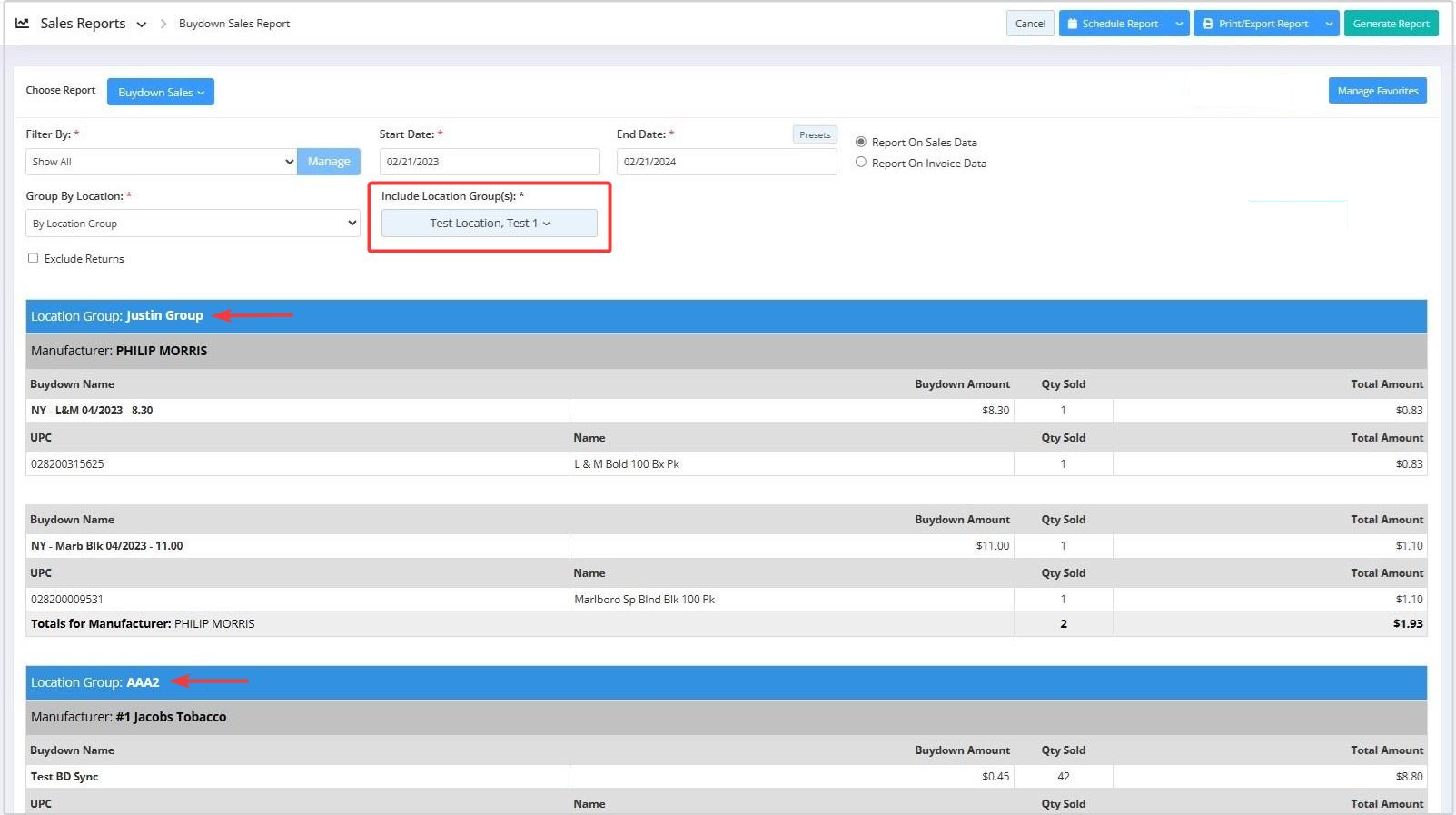Click product name L & M Bold 100 Bx Pk
Screen dimensions: 1456x815
pyautogui.click(x=627, y=464)
